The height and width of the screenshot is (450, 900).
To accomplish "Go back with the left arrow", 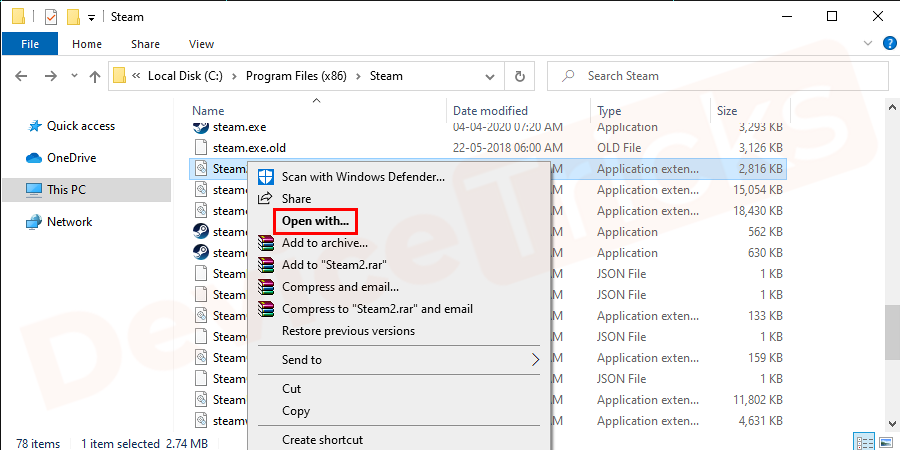I will pos(21,76).
